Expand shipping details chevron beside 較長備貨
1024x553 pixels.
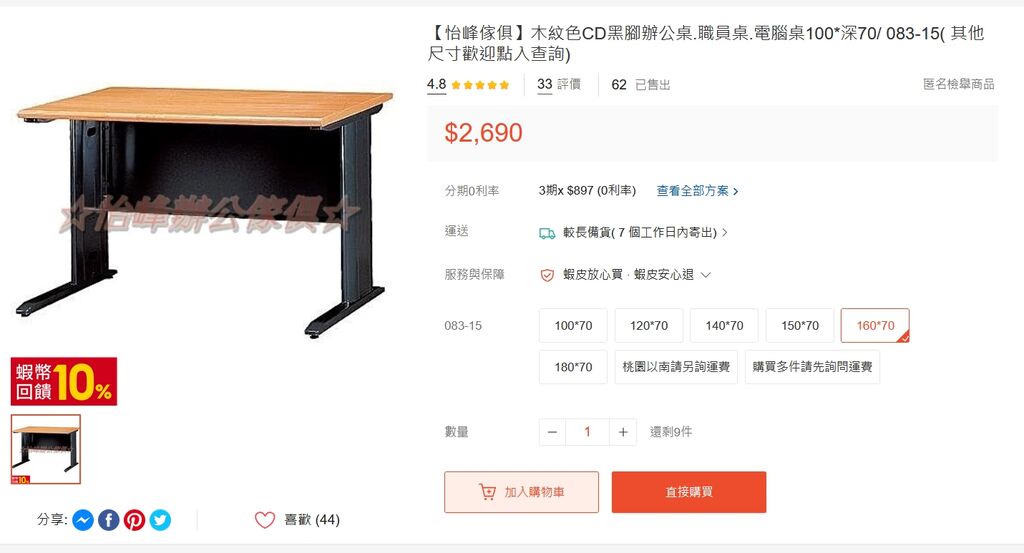point(725,232)
